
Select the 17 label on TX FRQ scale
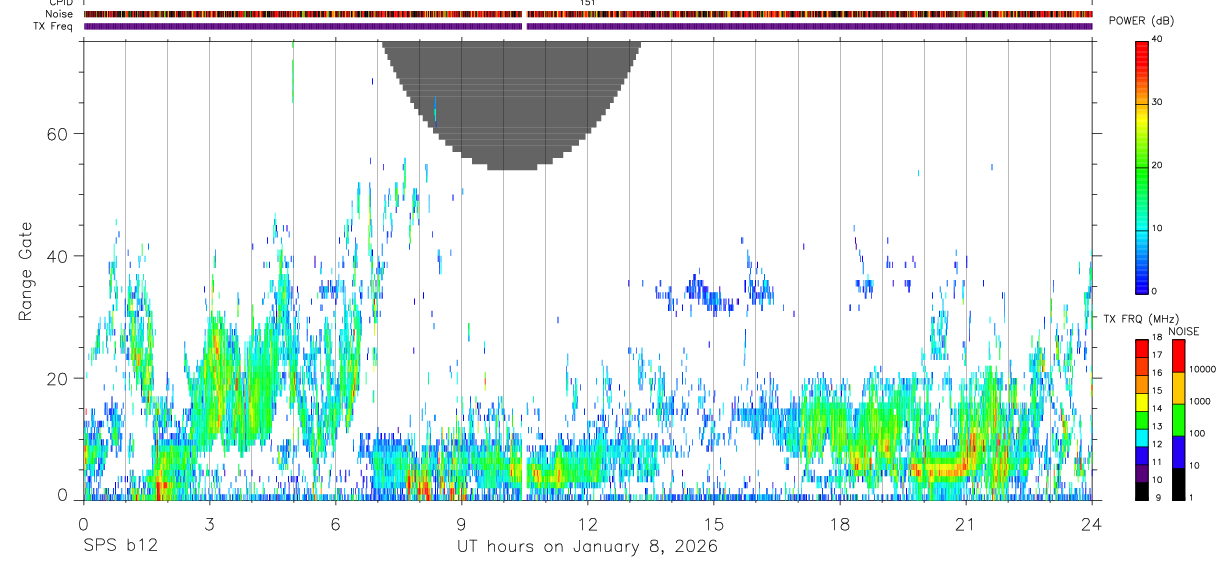[1157, 355]
